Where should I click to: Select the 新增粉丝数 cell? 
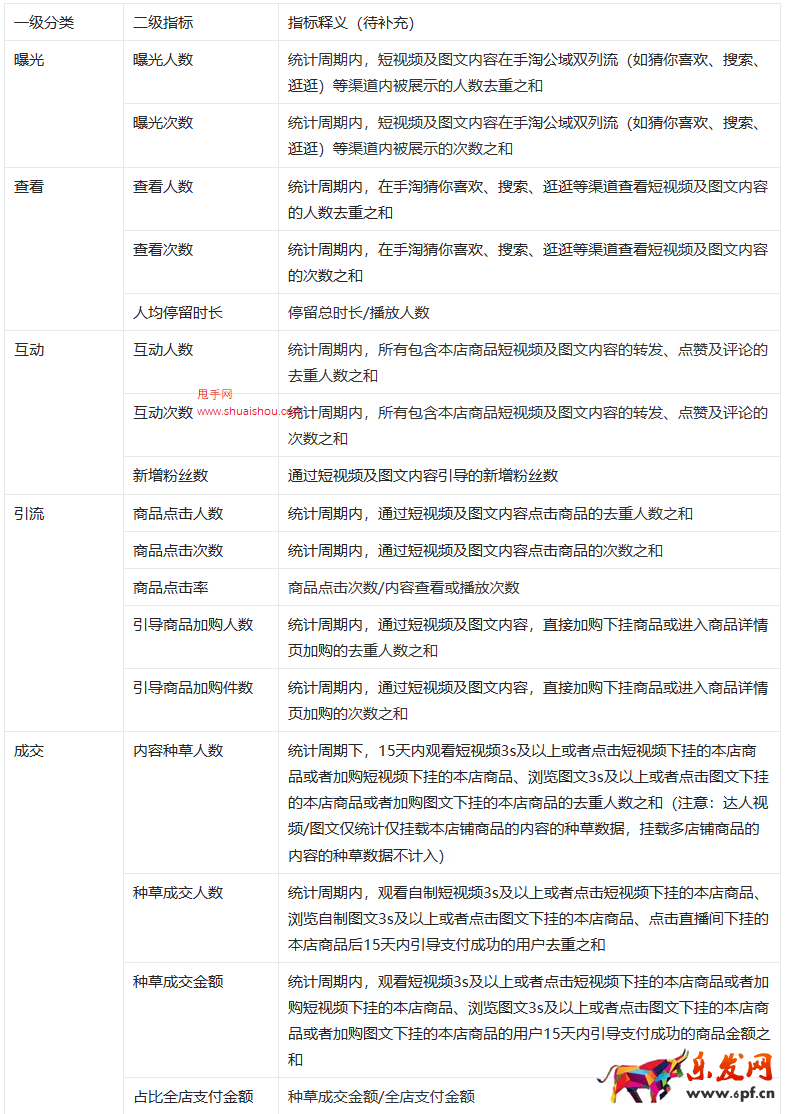point(201,475)
